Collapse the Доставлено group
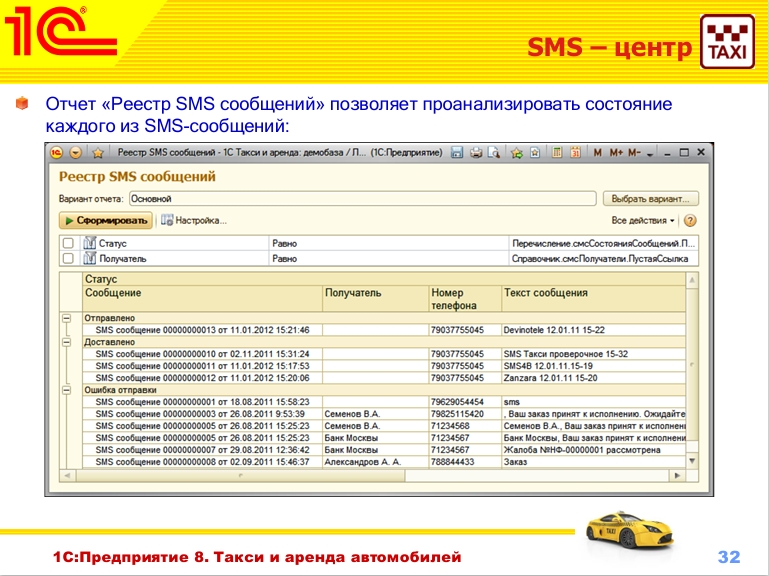This screenshot has height=576, width=769. point(68,342)
